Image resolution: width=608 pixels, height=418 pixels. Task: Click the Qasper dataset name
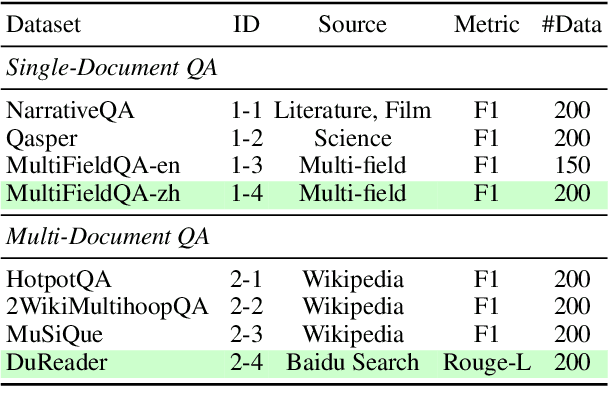[x=38, y=138]
